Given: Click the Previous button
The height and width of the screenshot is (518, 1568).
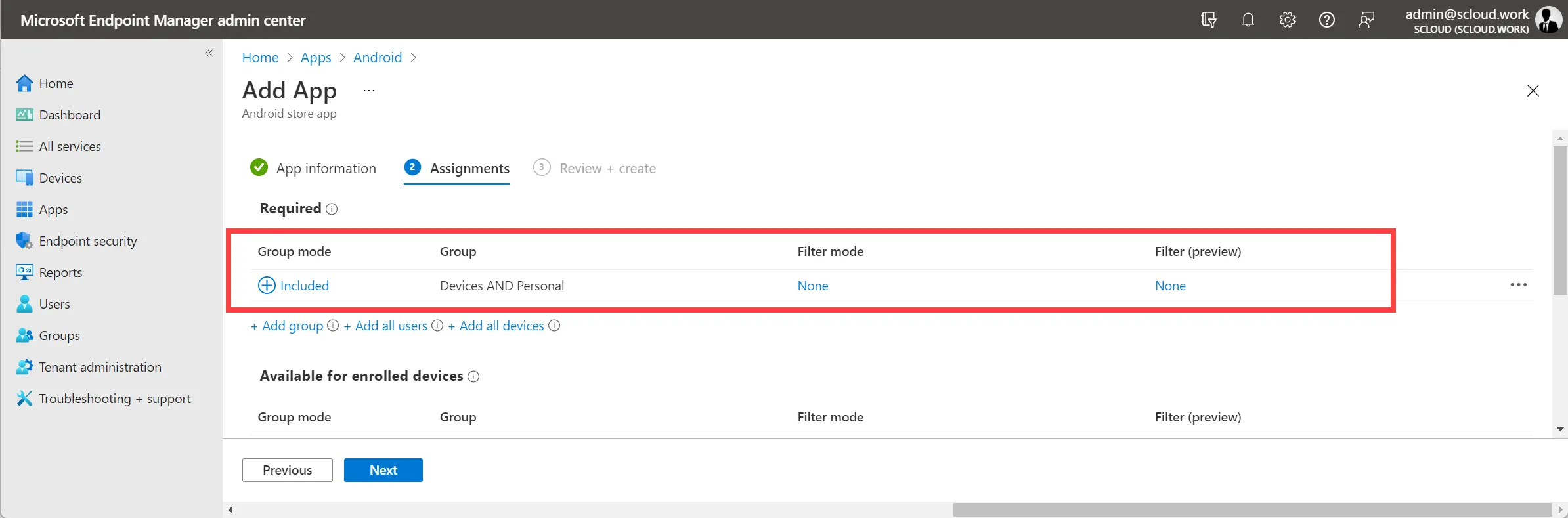Looking at the screenshot, I should coord(288,470).
